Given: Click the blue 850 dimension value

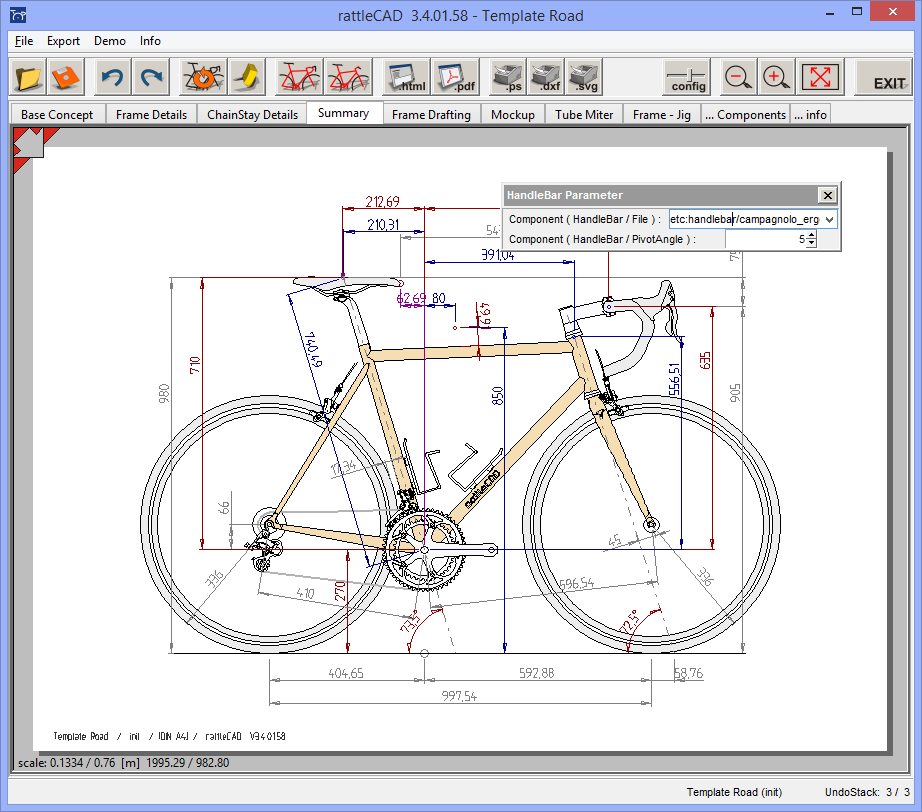Looking at the screenshot, I should pyautogui.click(x=498, y=396).
